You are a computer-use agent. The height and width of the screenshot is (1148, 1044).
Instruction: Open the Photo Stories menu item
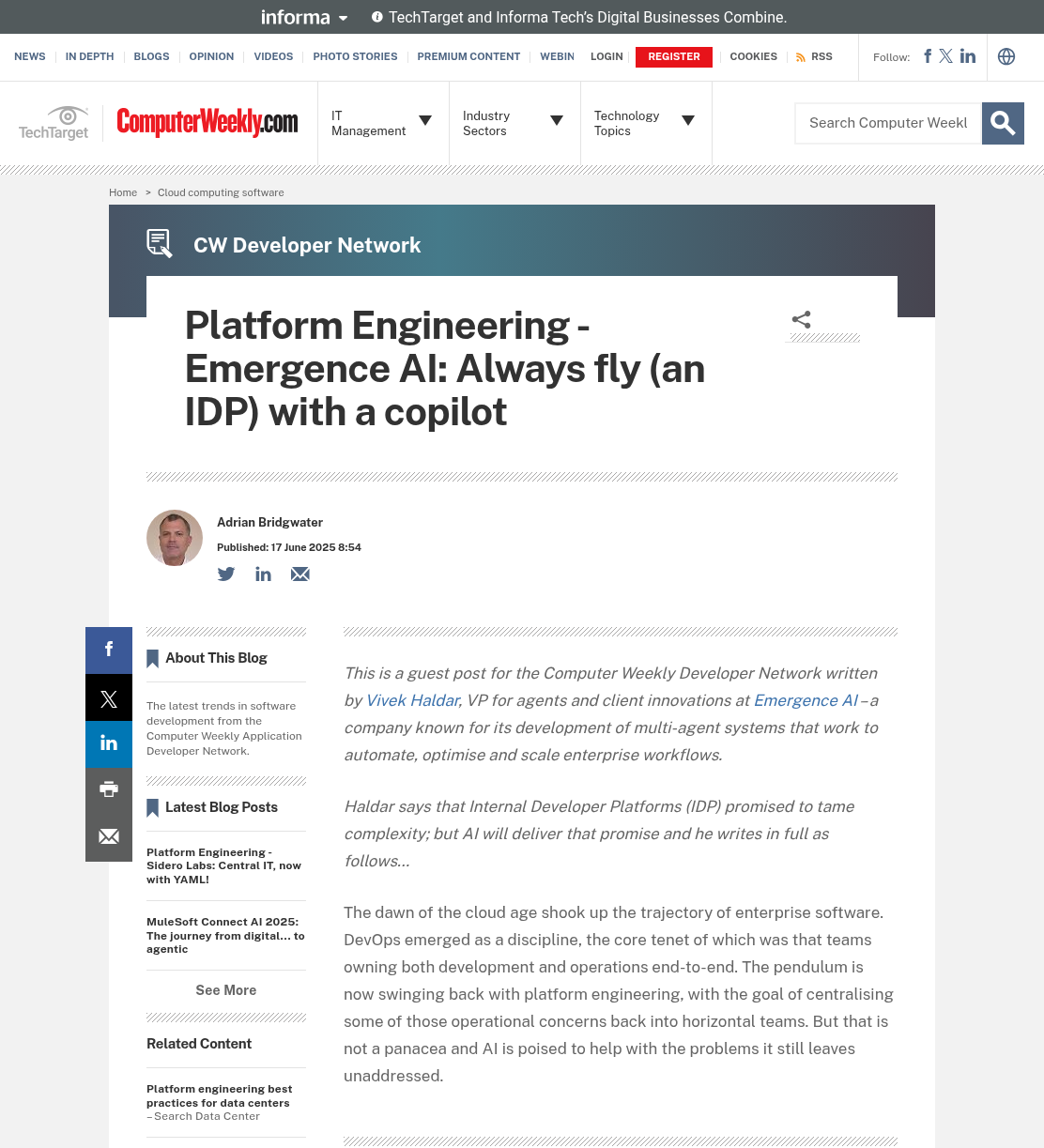click(355, 56)
